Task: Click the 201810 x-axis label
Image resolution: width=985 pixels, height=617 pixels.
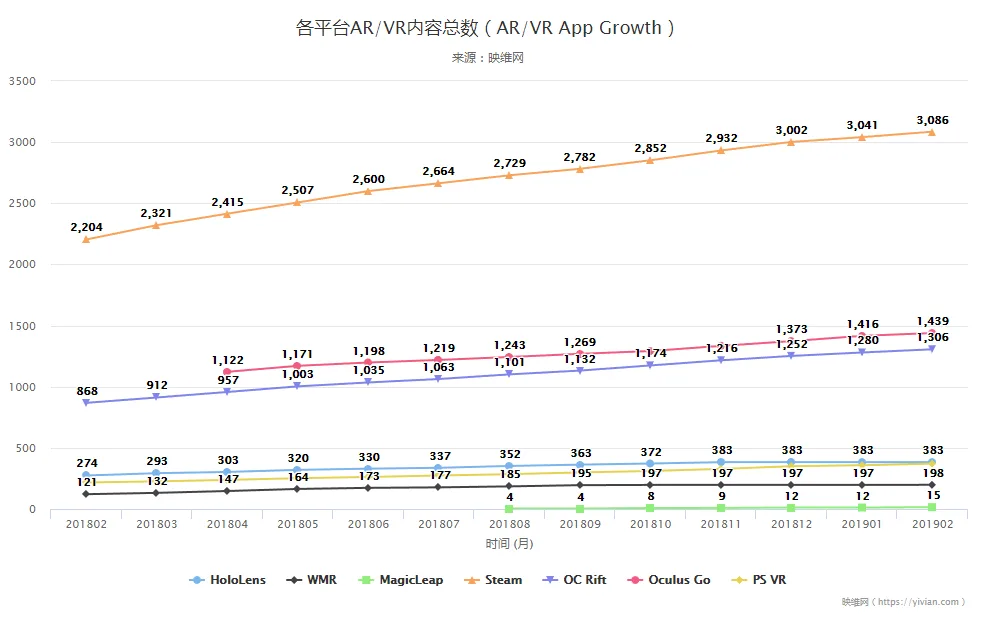Action: click(650, 524)
